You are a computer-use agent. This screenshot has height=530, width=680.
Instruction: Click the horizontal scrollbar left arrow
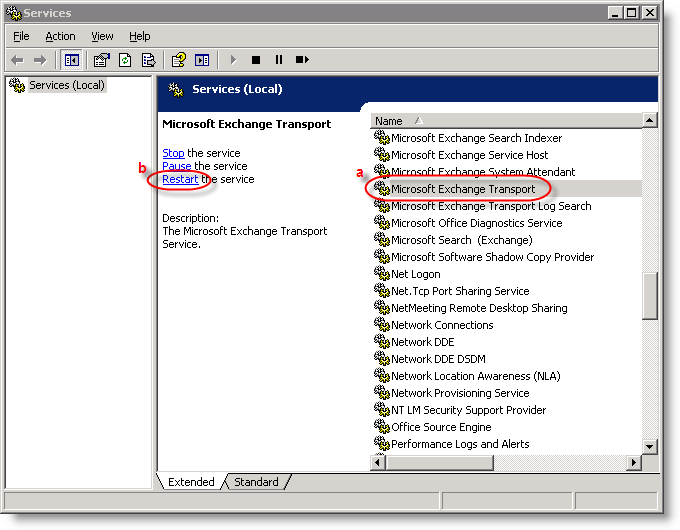(x=378, y=462)
